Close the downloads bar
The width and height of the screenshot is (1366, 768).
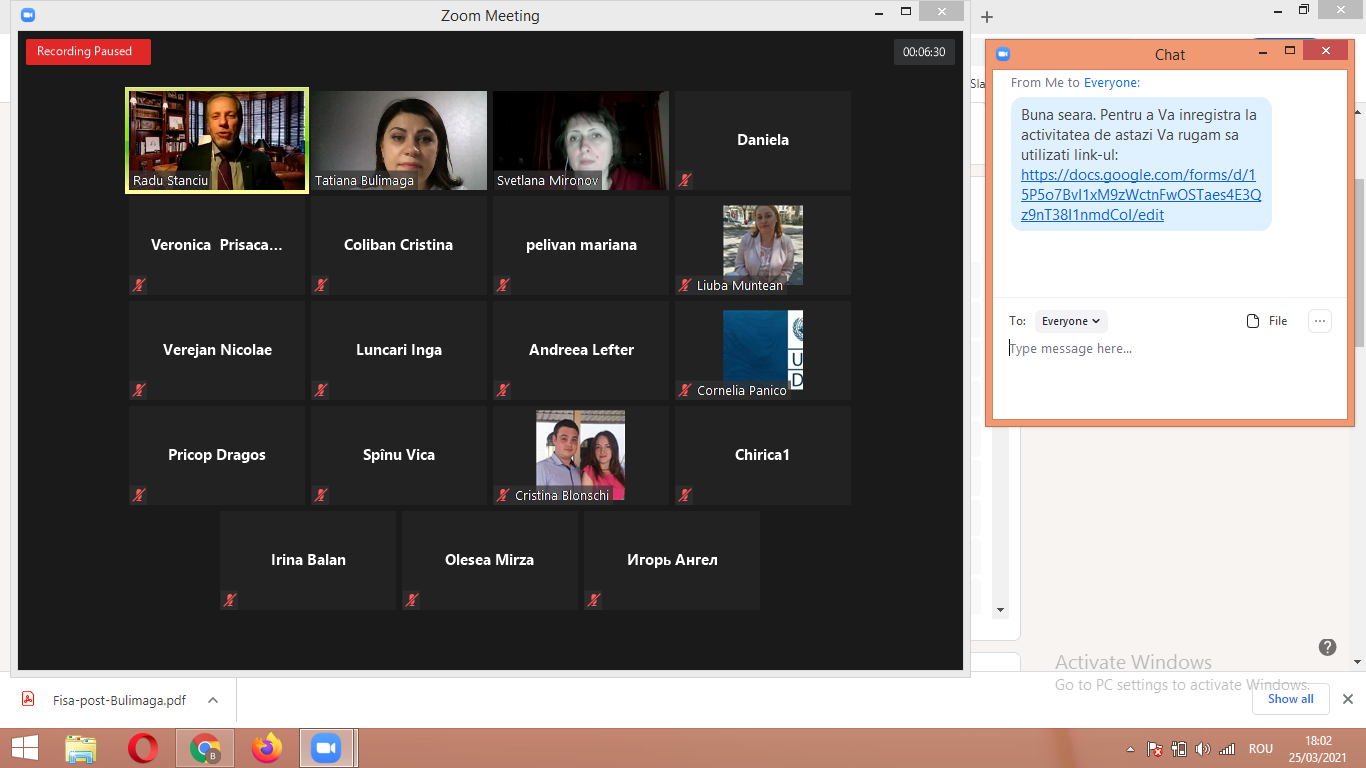coord(1348,699)
